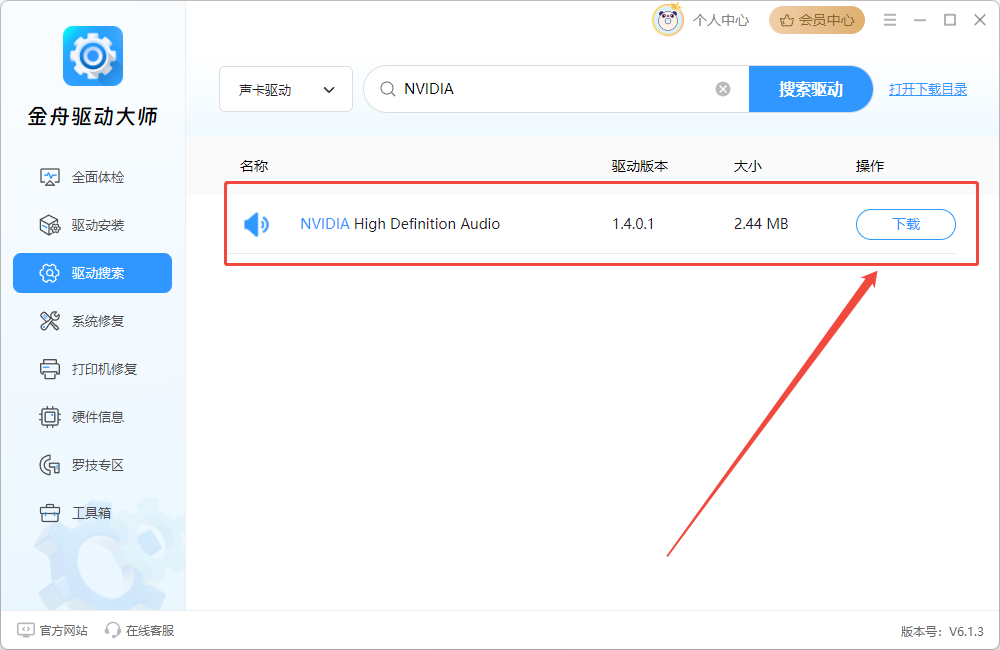This screenshot has height=650, width=1000.
Task: Open 个人中心 personal center
Action: click(x=721, y=20)
